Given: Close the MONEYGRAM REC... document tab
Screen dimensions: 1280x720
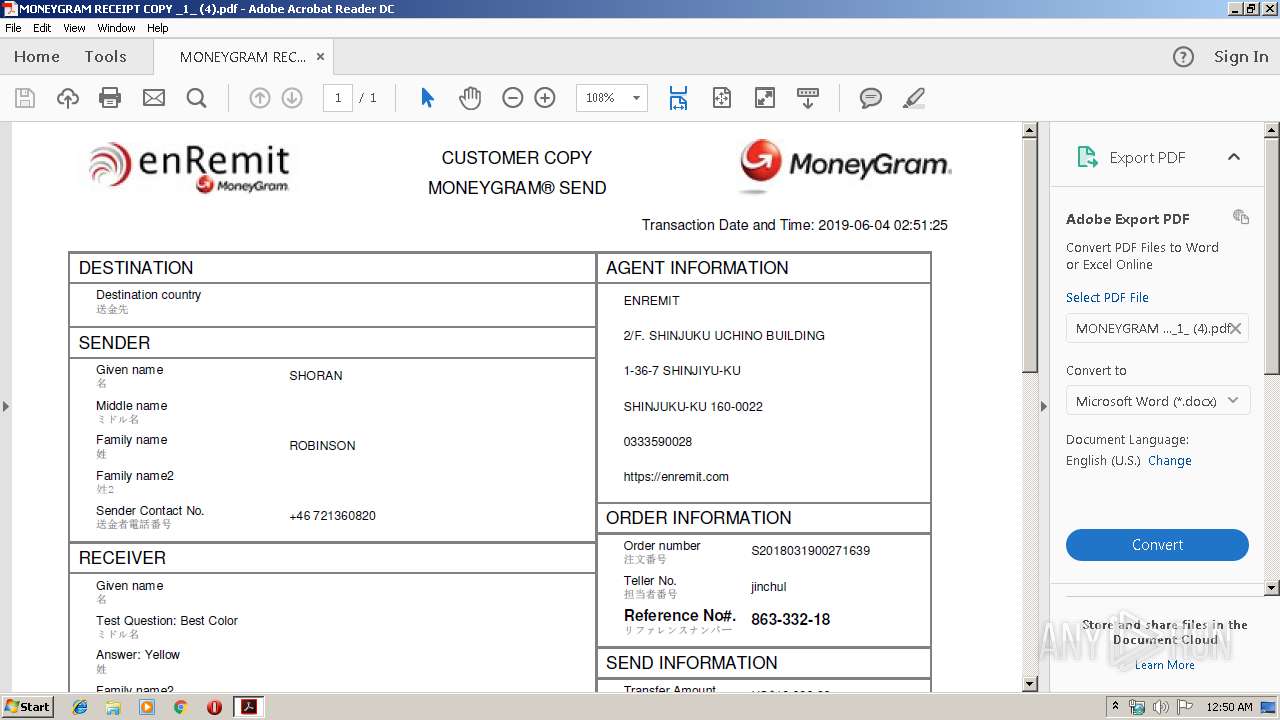Looking at the screenshot, I should pos(320,57).
